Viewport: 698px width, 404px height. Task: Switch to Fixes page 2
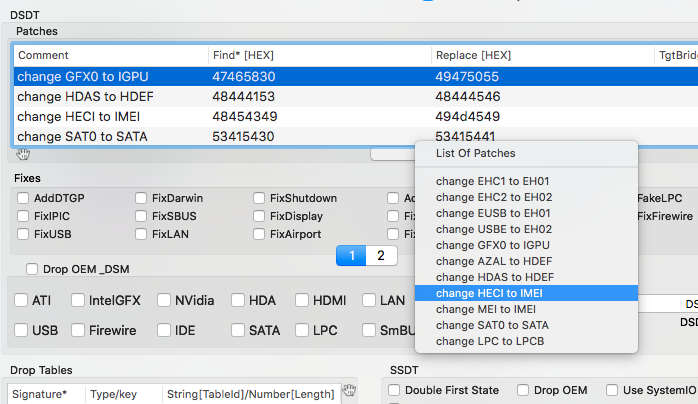pyautogui.click(x=381, y=255)
